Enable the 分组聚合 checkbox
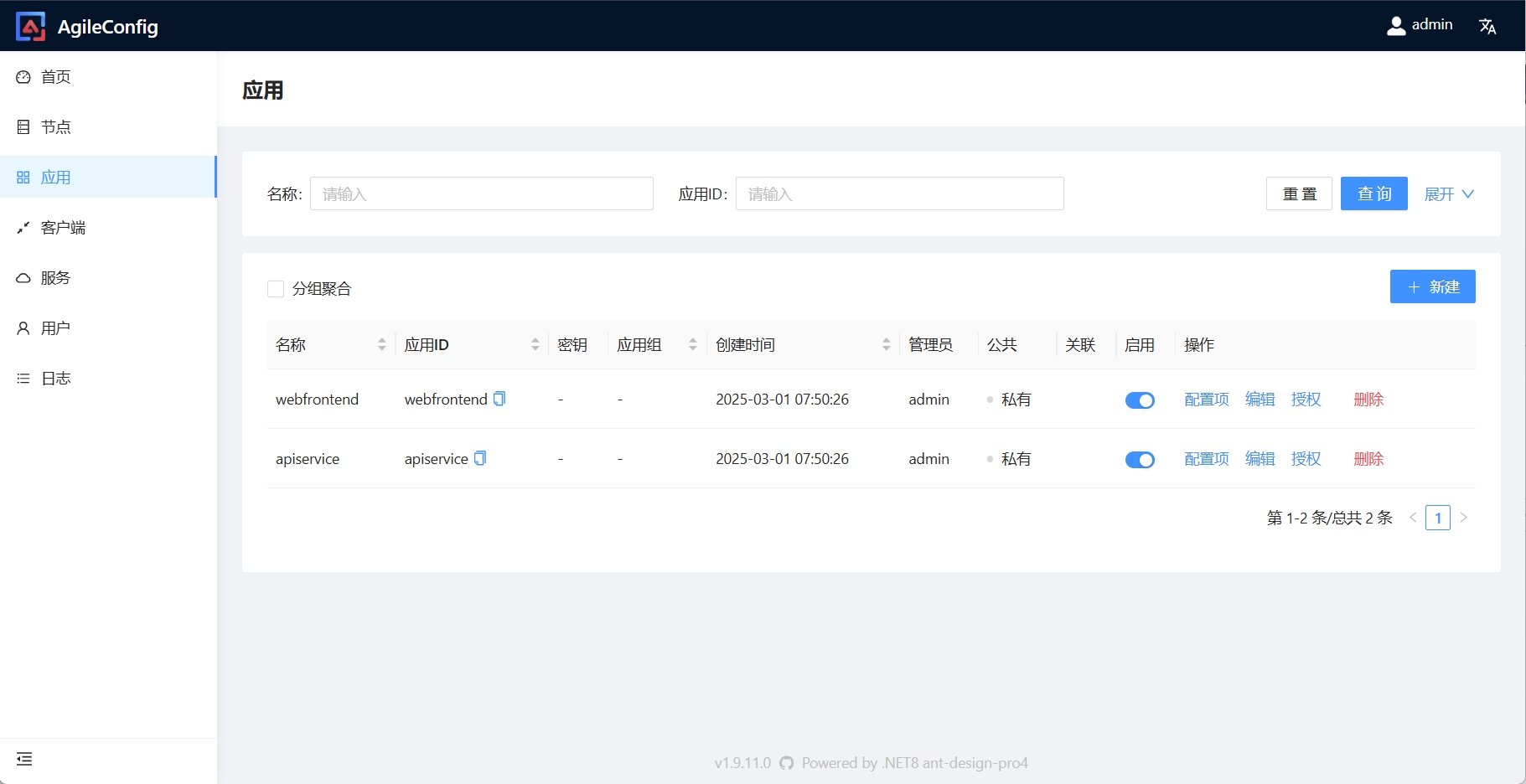The image size is (1526, 784). click(x=276, y=289)
